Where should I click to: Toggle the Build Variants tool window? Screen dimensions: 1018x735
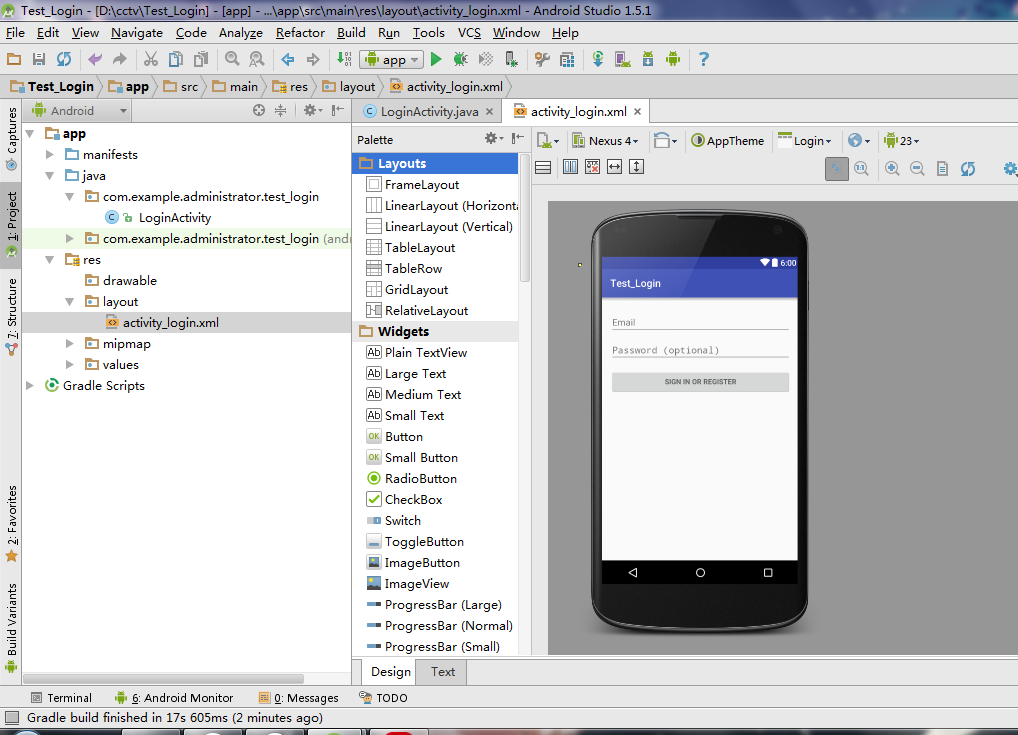(x=12, y=627)
